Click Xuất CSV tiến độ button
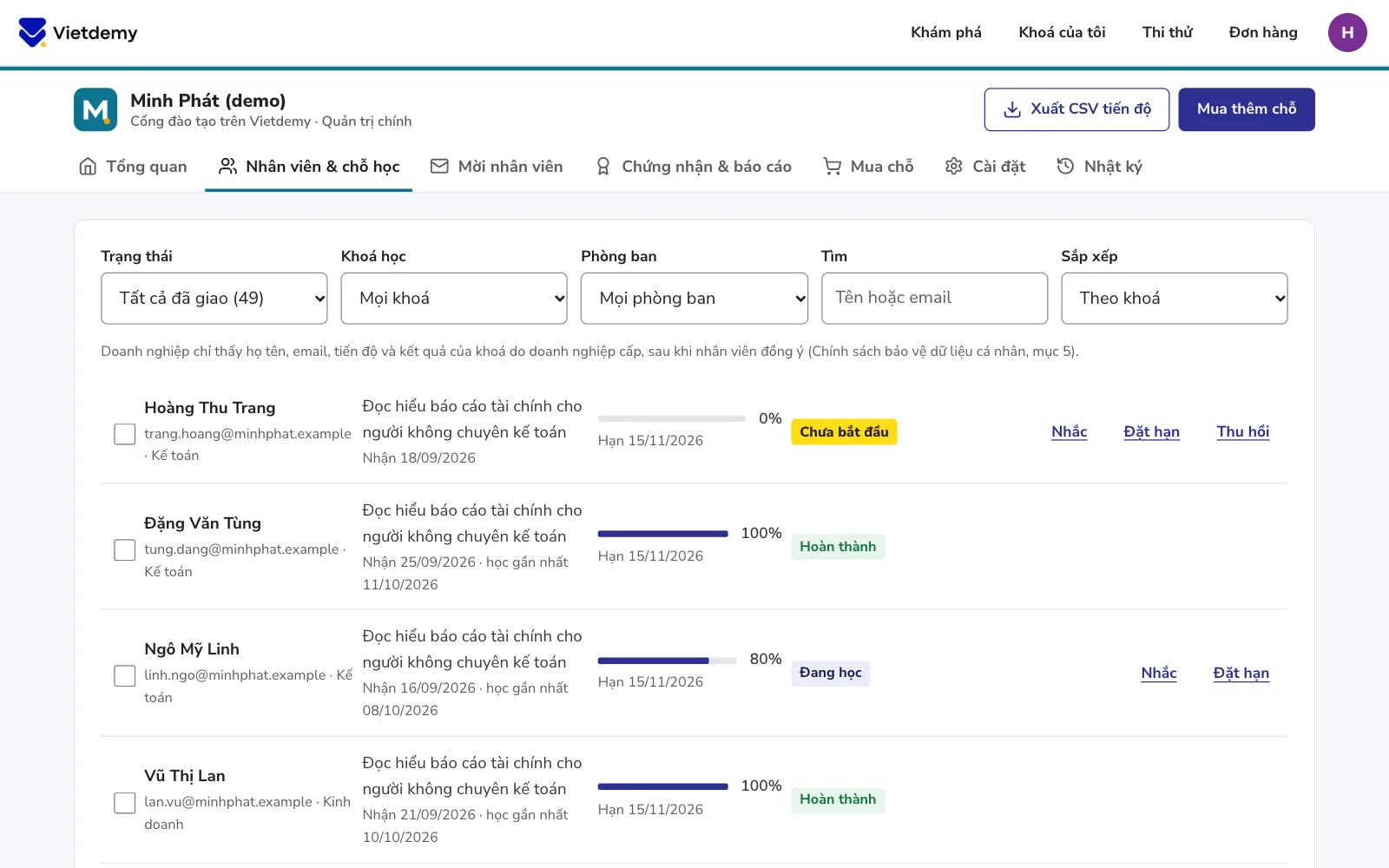The height and width of the screenshot is (868, 1389). [1076, 109]
